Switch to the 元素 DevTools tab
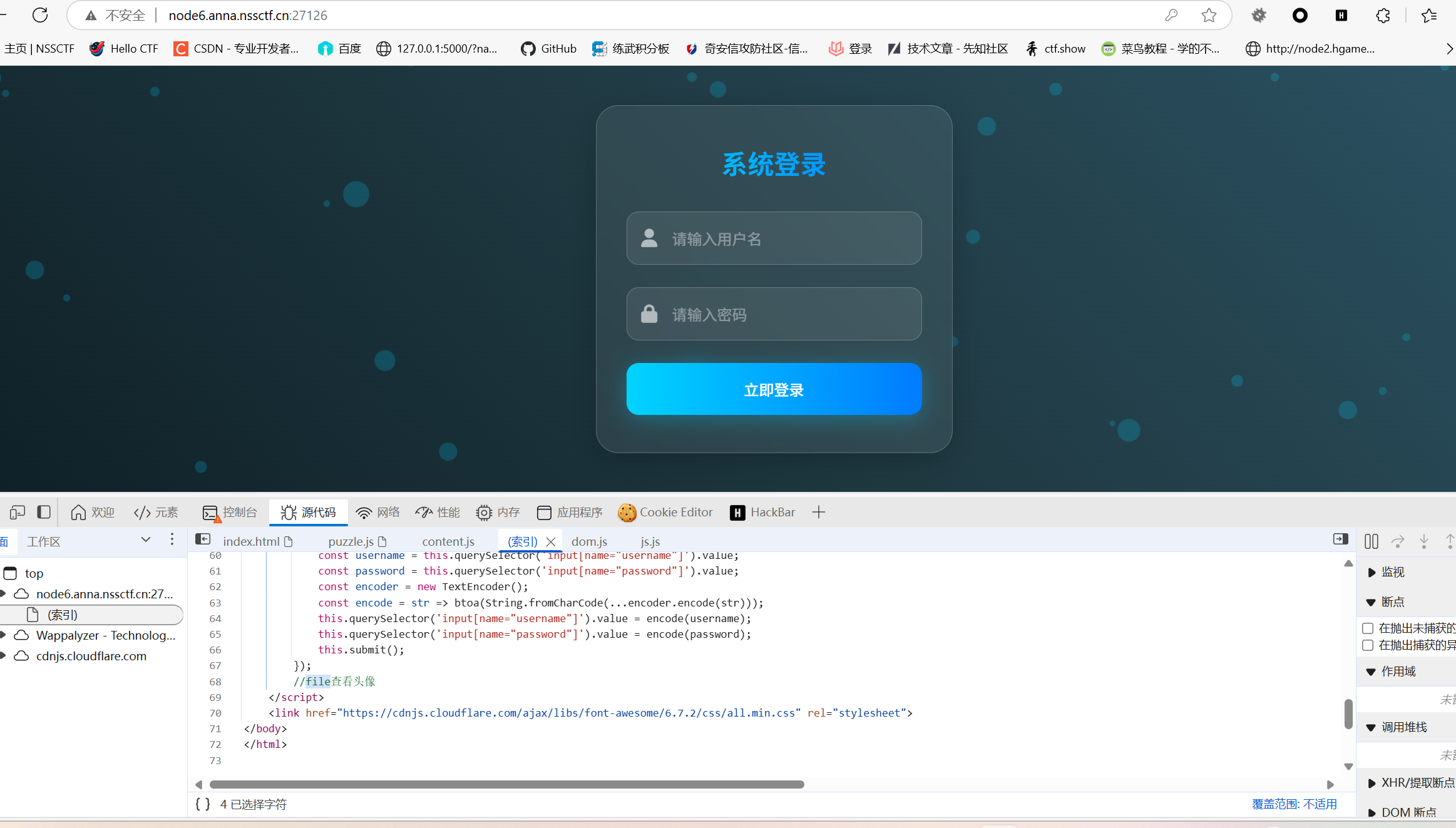 [156, 513]
